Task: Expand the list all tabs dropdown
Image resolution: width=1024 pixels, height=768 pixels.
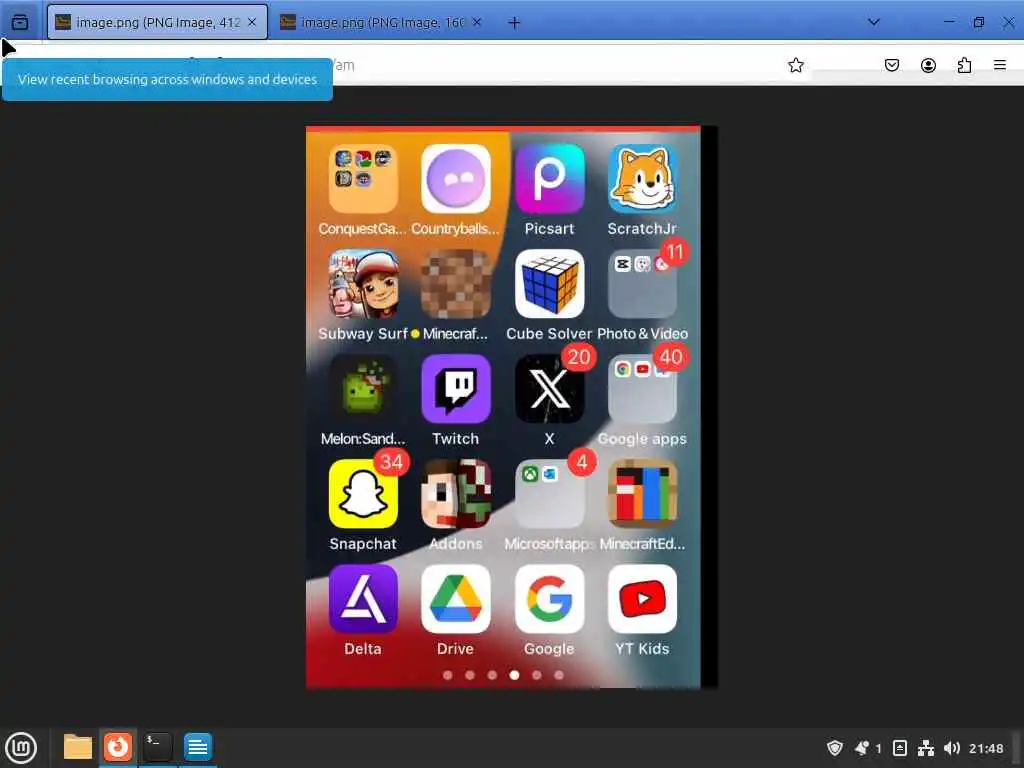Action: (873, 22)
